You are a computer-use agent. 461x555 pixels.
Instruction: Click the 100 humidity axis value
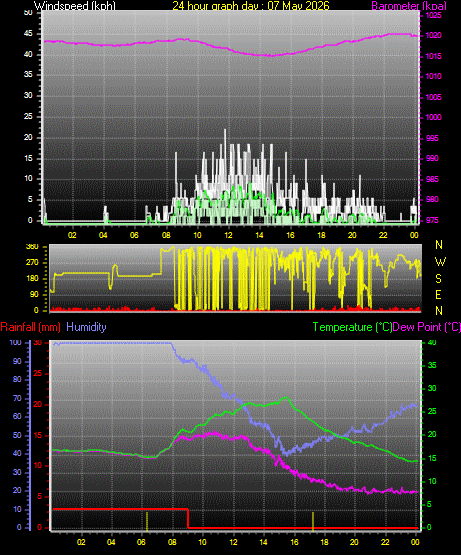[x=16, y=343]
